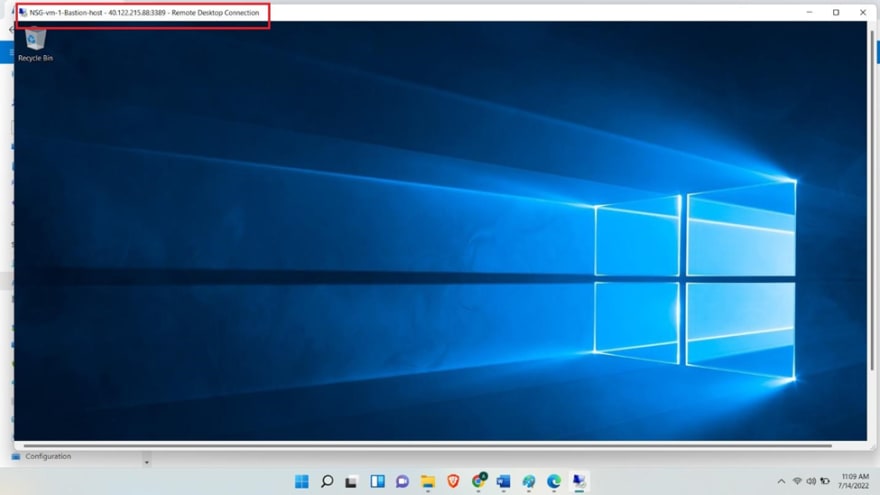Launch Teams Chat from taskbar
The image size is (880, 495).
click(x=402, y=481)
